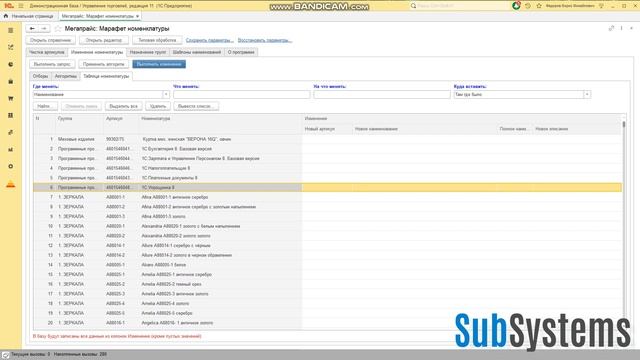
Task: Open the green notifications bell icon
Action: 516,6
